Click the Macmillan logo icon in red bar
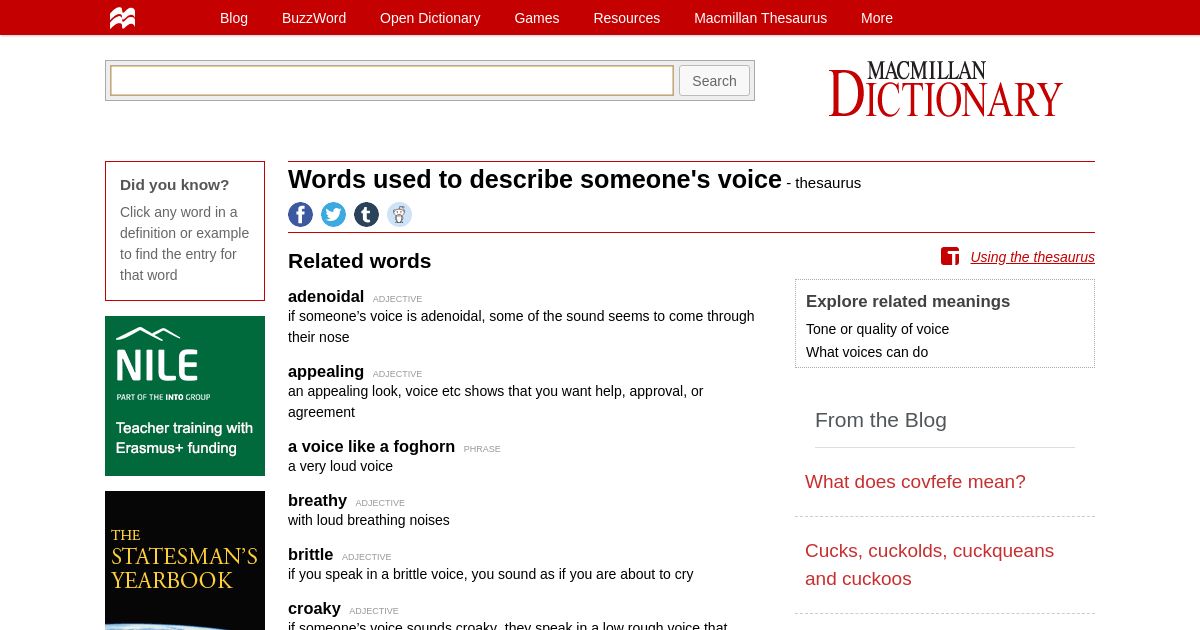Image resolution: width=1200 pixels, height=630 pixels. (x=122, y=18)
